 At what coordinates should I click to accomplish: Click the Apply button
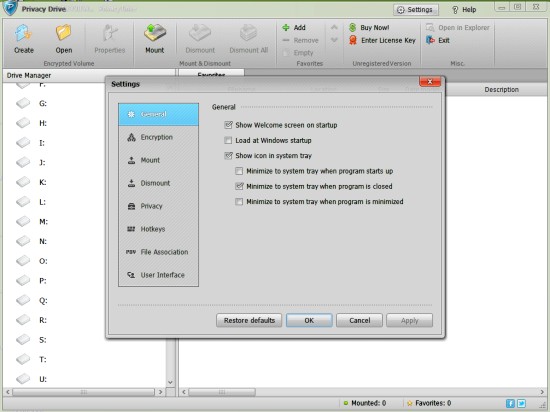(410, 320)
